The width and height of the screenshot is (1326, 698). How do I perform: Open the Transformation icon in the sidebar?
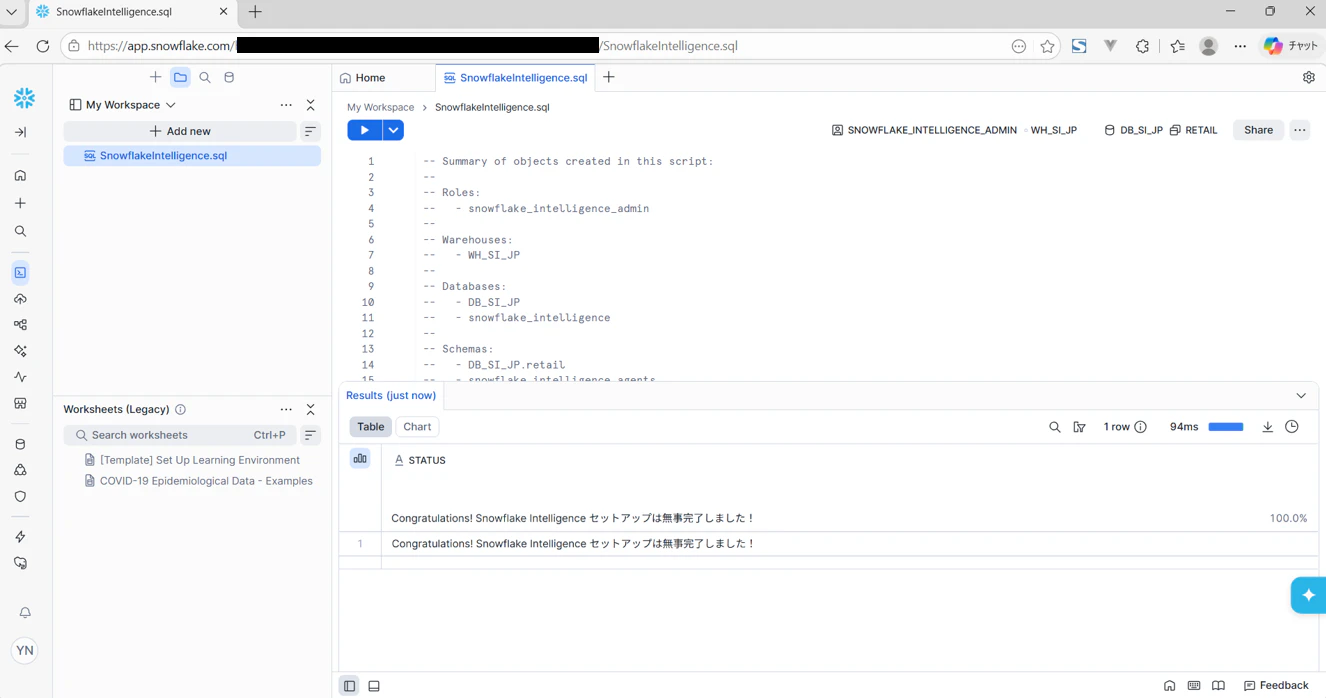(20, 325)
